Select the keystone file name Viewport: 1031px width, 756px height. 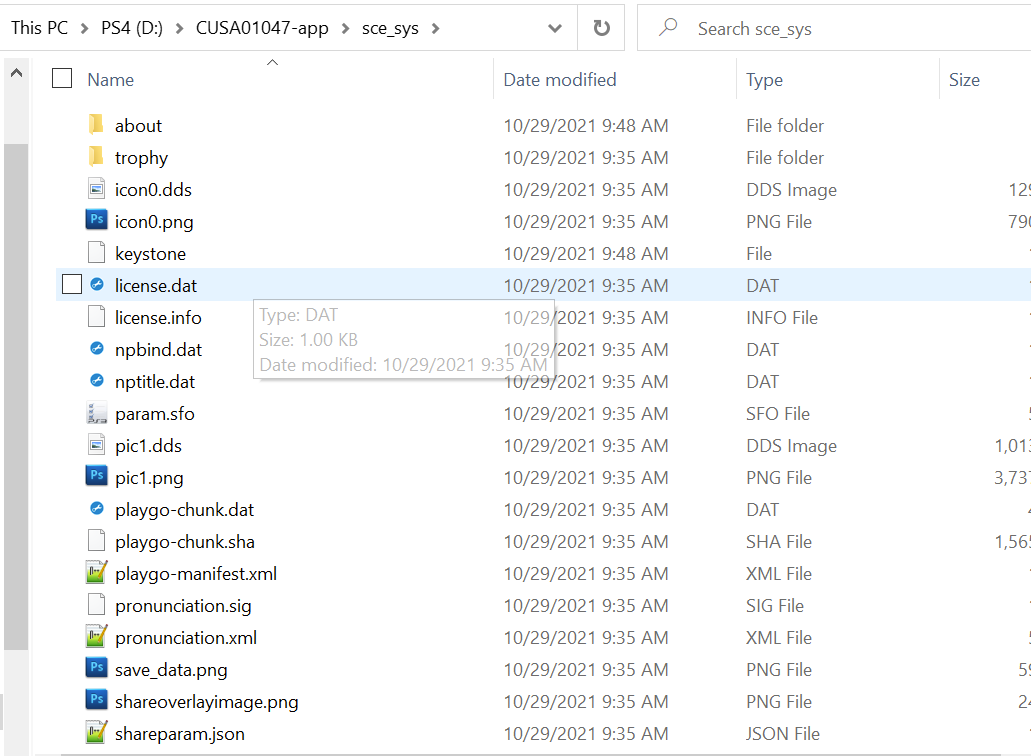click(150, 254)
